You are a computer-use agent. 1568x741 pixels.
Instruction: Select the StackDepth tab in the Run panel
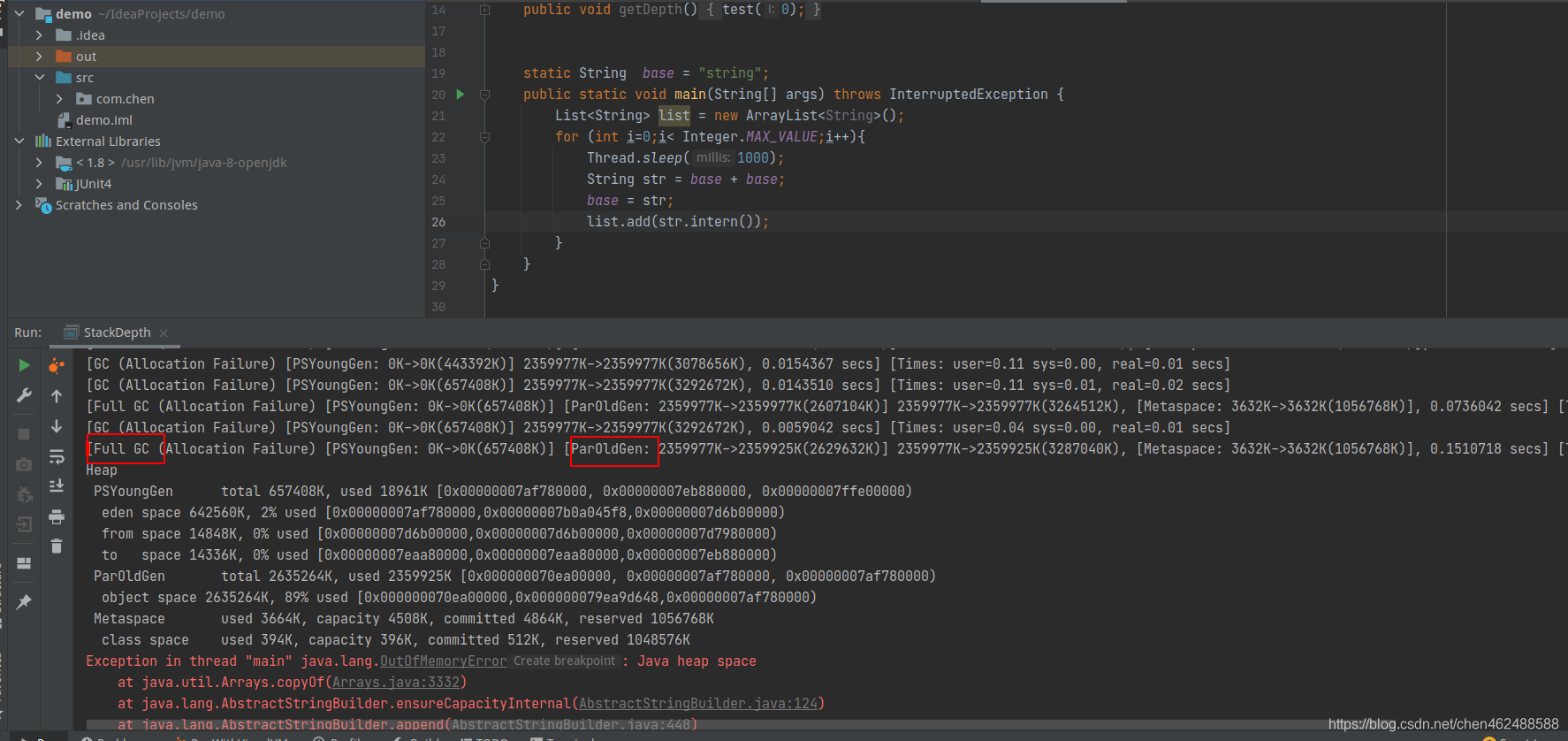pyautogui.click(x=117, y=332)
